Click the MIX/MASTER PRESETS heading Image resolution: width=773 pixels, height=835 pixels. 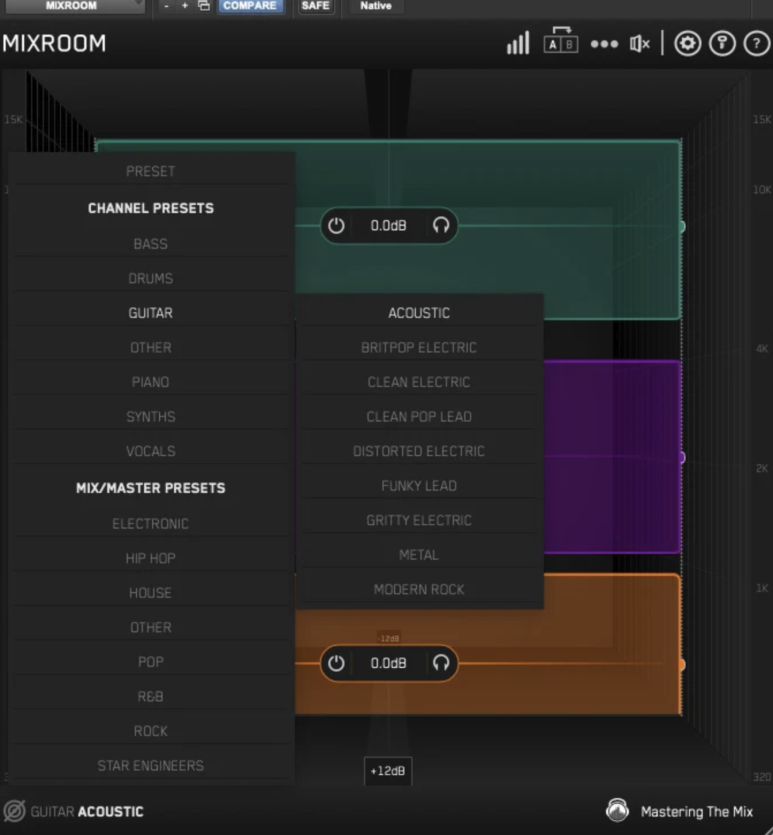point(151,488)
